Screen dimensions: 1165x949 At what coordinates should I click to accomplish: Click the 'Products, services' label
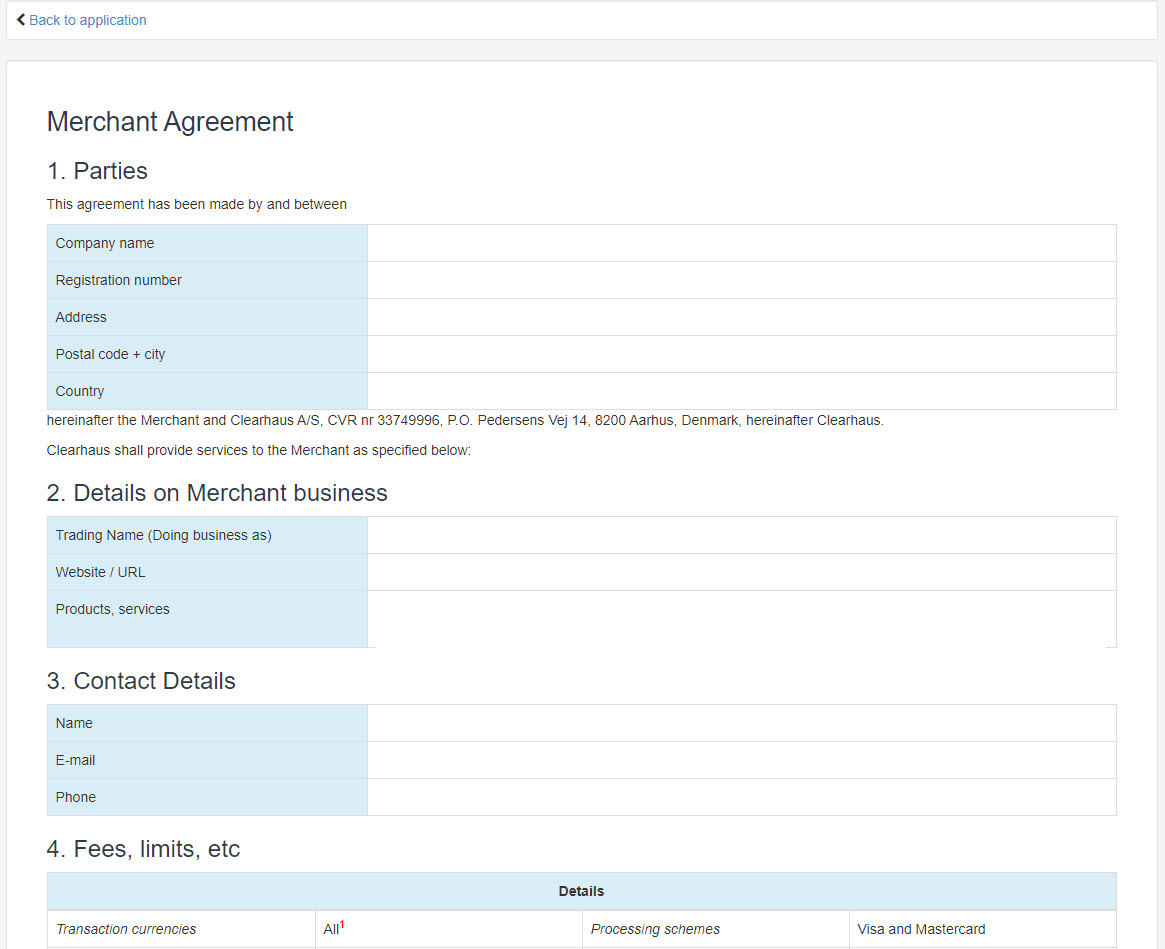click(x=112, y=609)
